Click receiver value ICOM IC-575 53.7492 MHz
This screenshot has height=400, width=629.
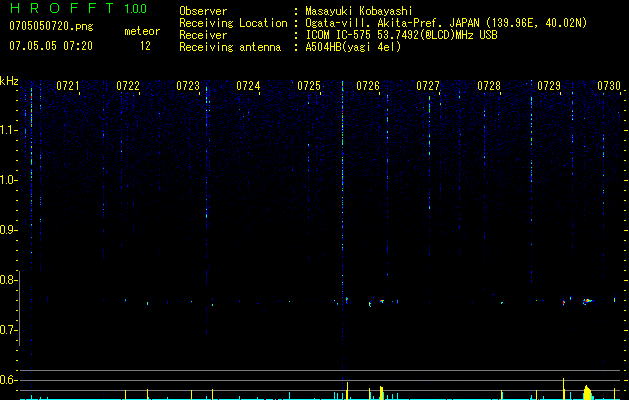pos(401,35)
